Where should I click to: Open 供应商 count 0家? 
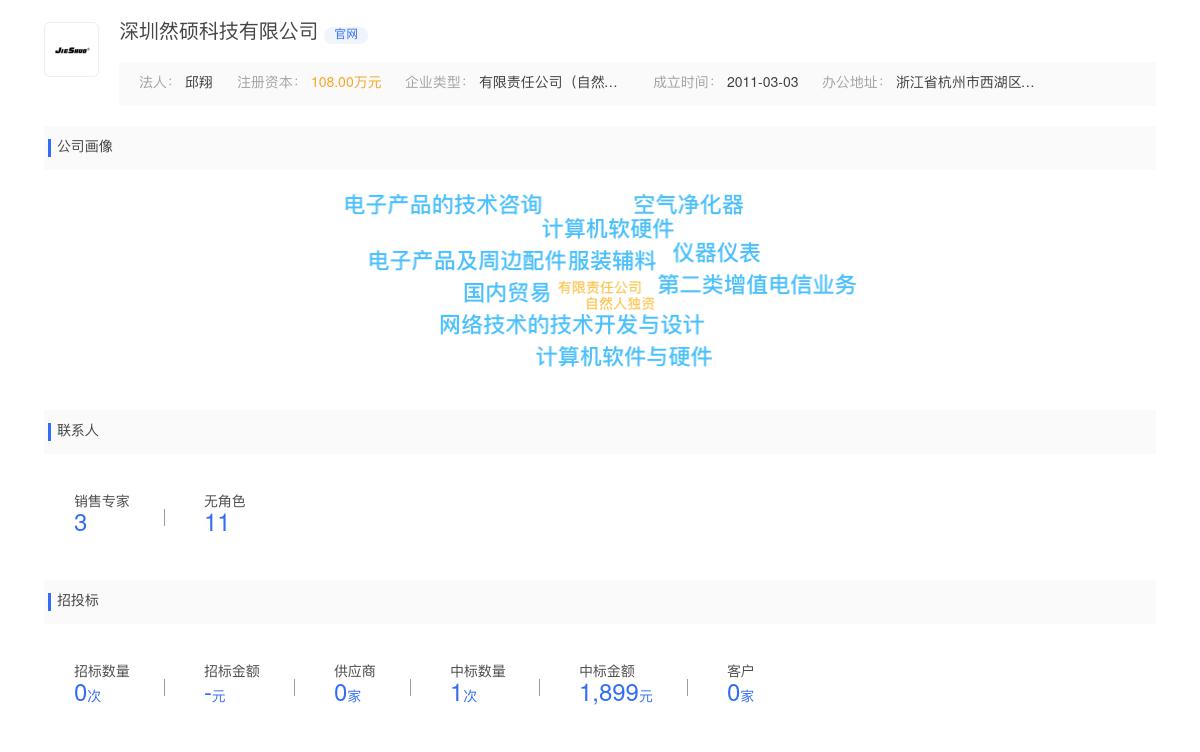pyautogui.click(x=347, y=693)
